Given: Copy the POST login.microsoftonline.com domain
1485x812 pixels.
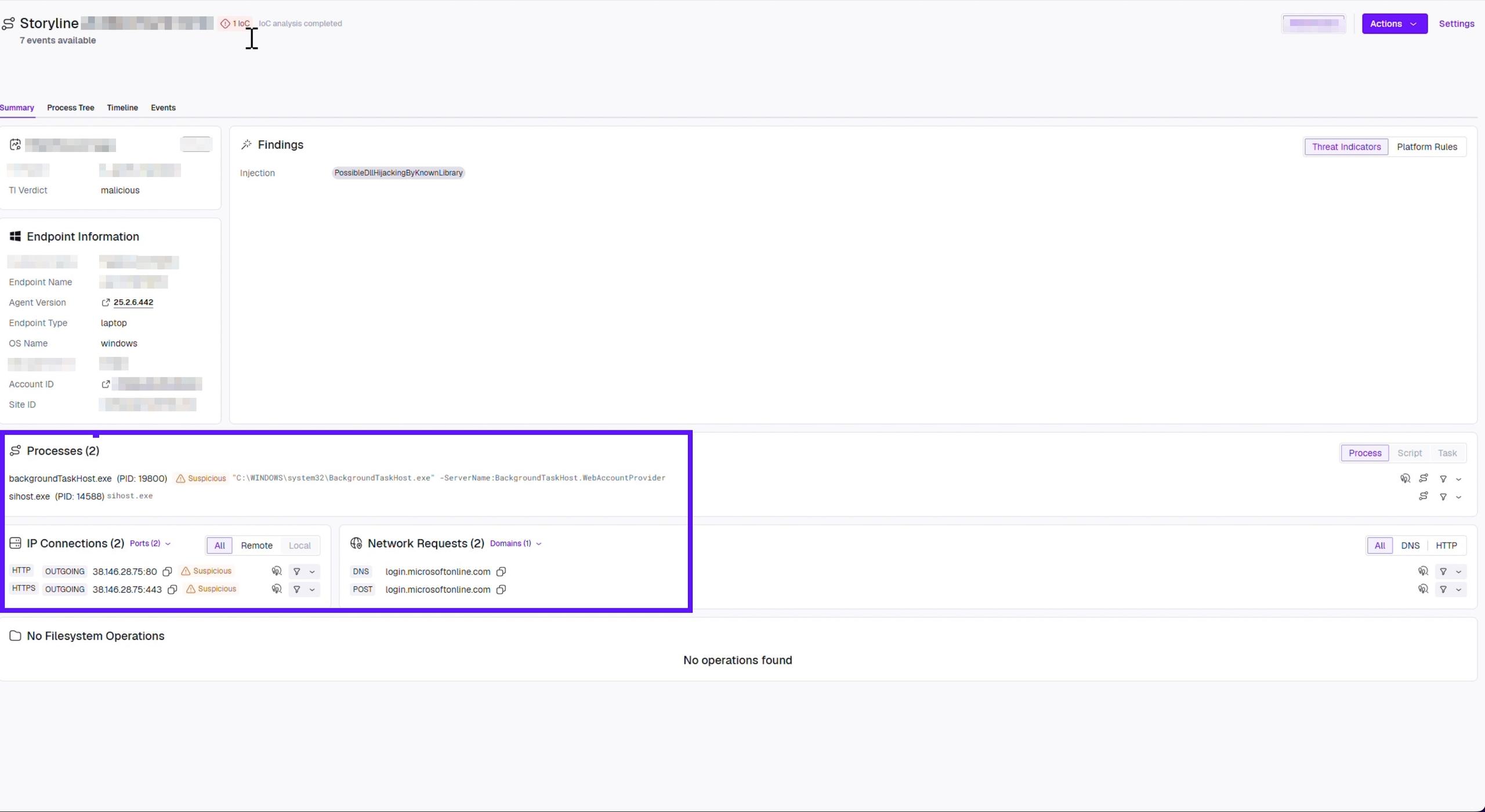Looking at the screenshot, I should pos(501,589).
